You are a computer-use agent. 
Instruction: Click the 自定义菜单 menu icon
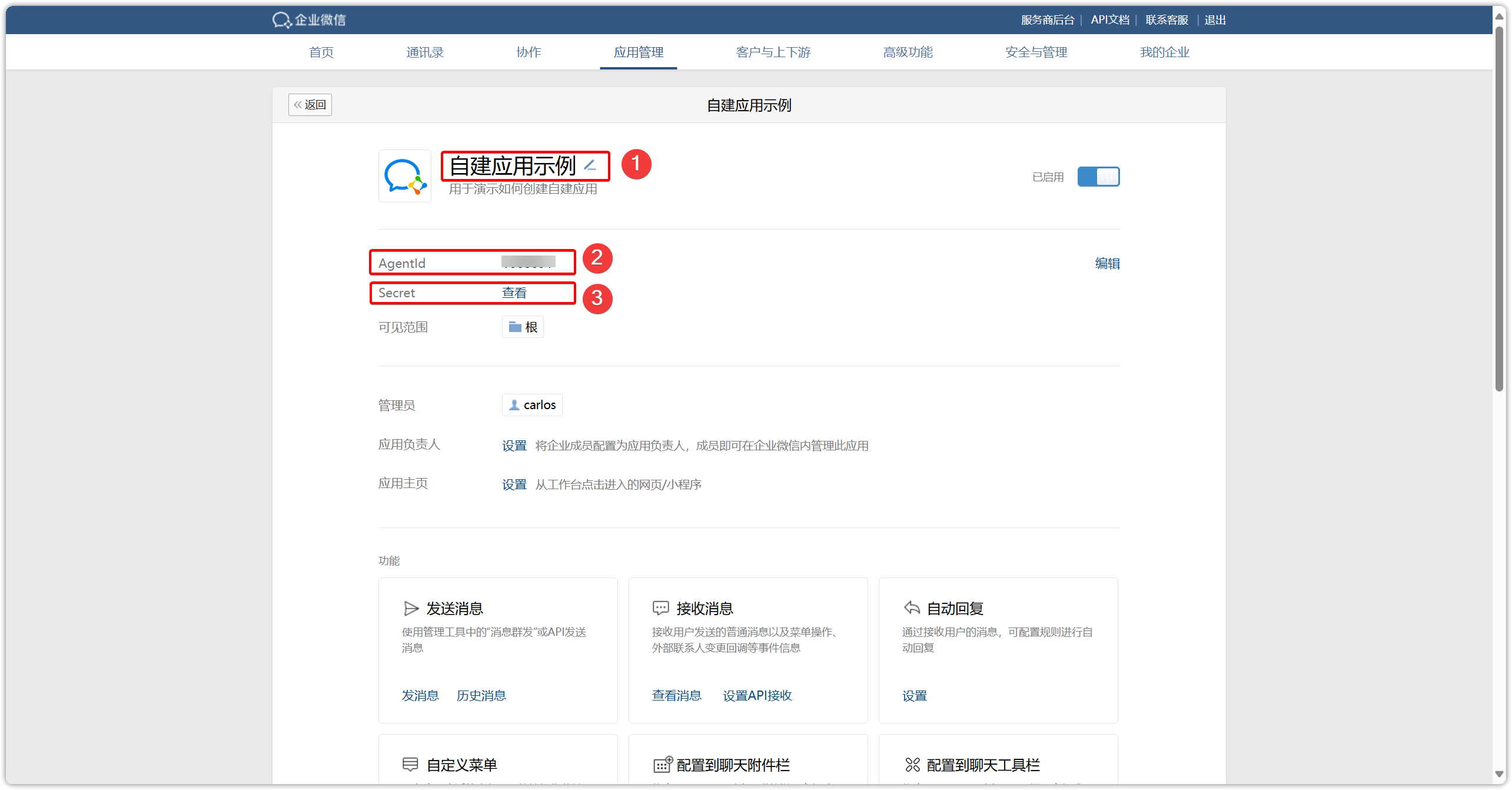(x=410, y=765)
